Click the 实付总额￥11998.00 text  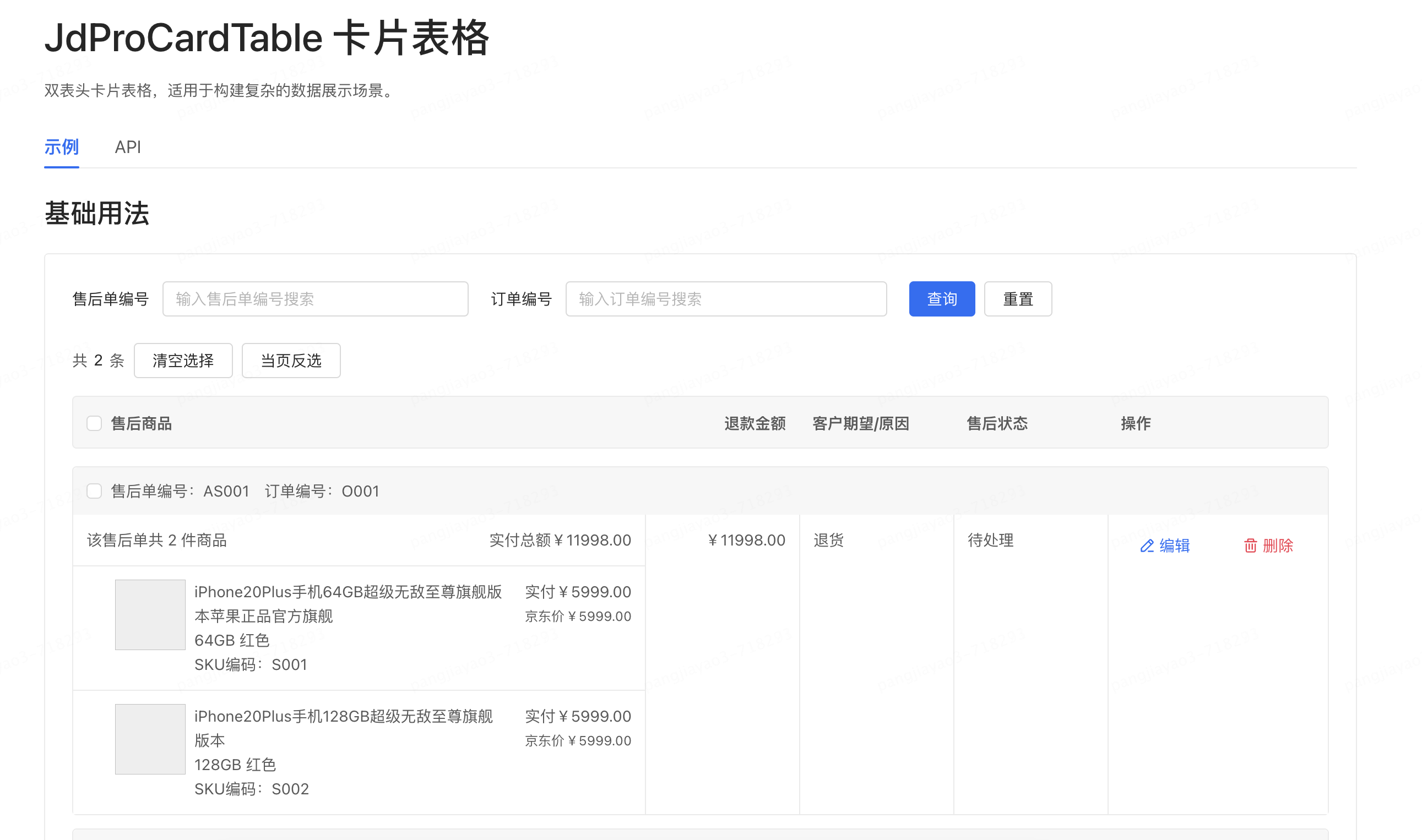pos(560,540)
